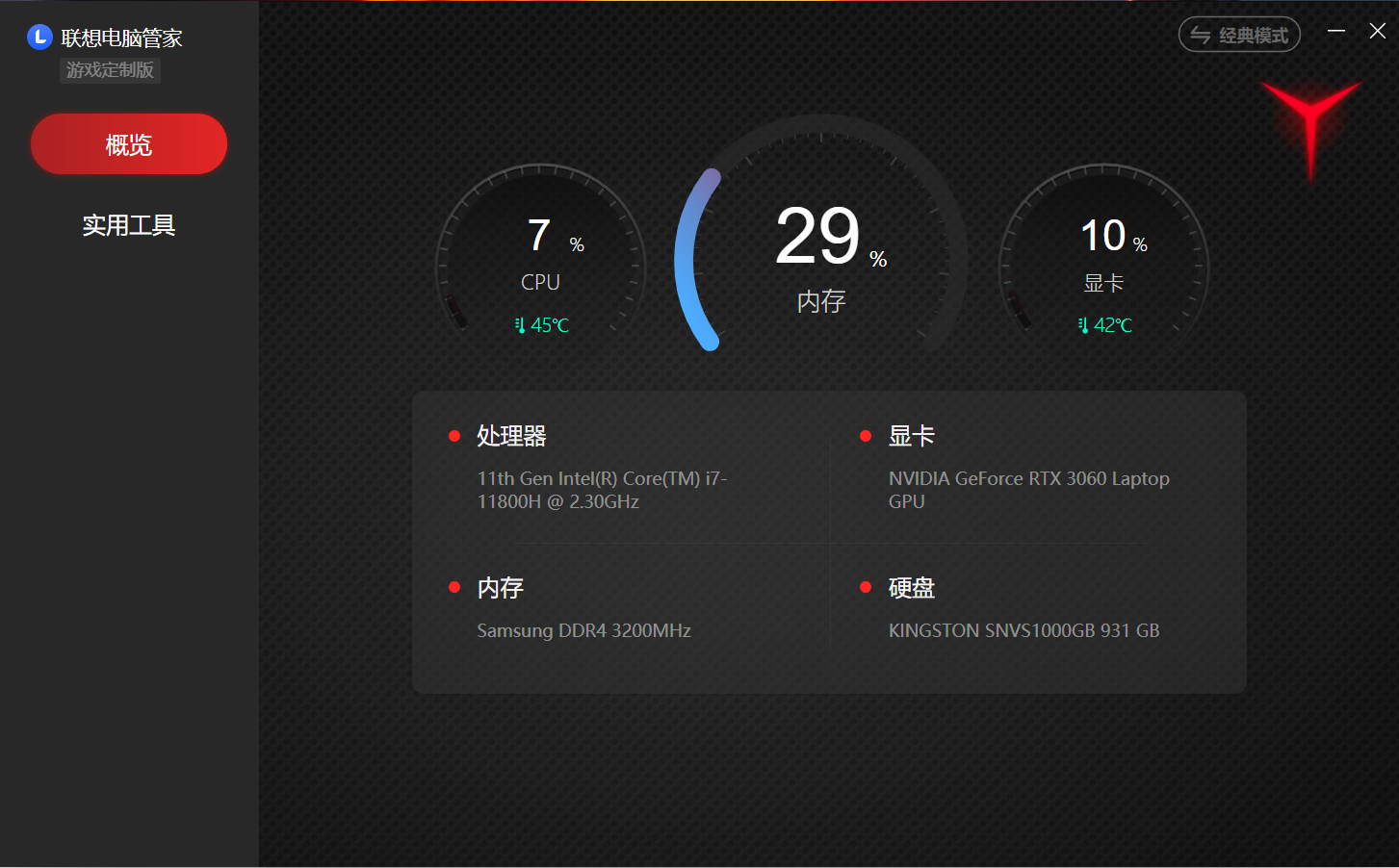Minimize the Lenovo PC Manager window
The height and width of the screenshot is (868, 1399).
click(1336, 31)
